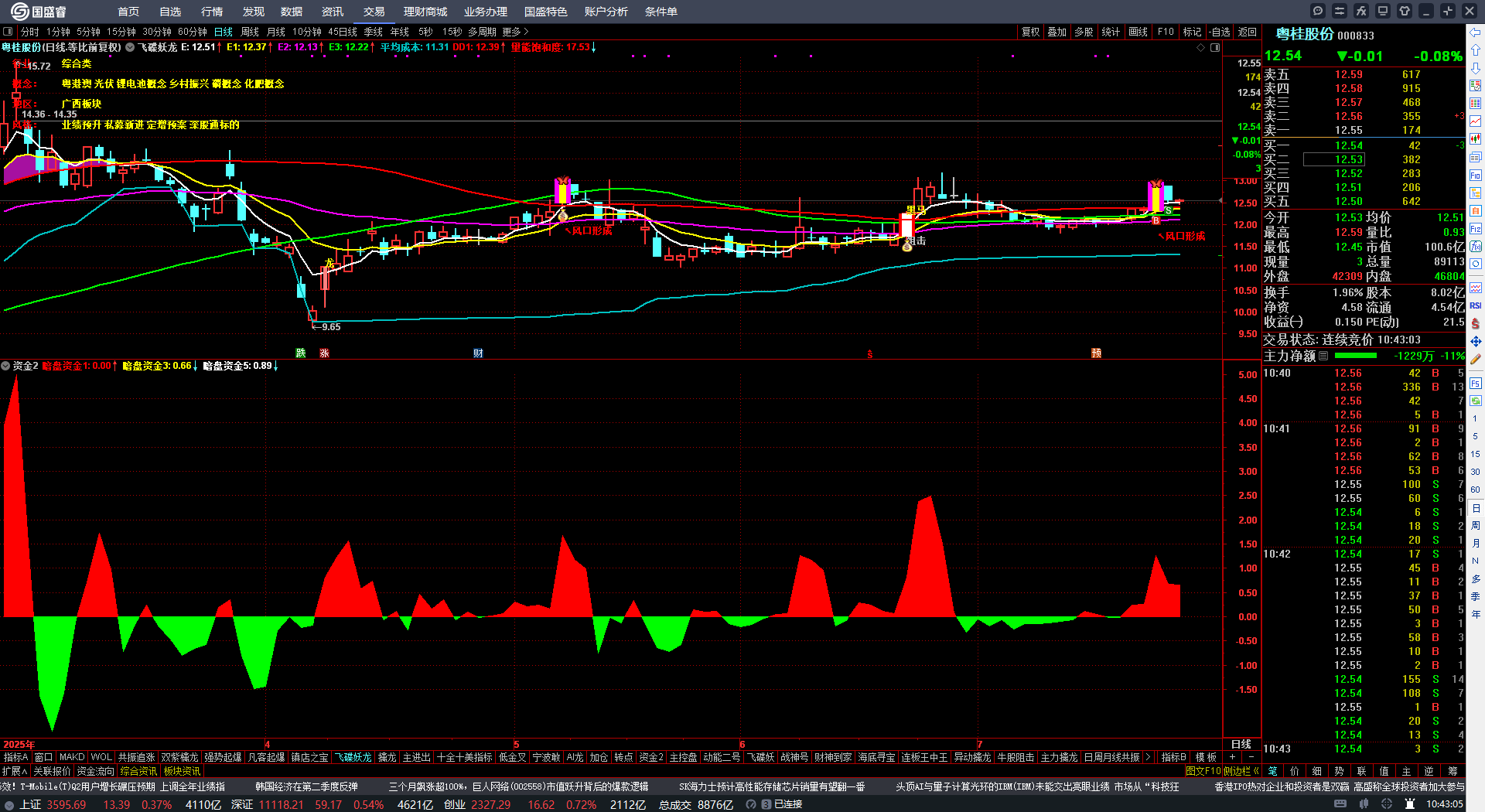Screen dimensions: 1485x812
Task: Toggle 复权 price adjustment option
Action: [x=1030, y=32]
